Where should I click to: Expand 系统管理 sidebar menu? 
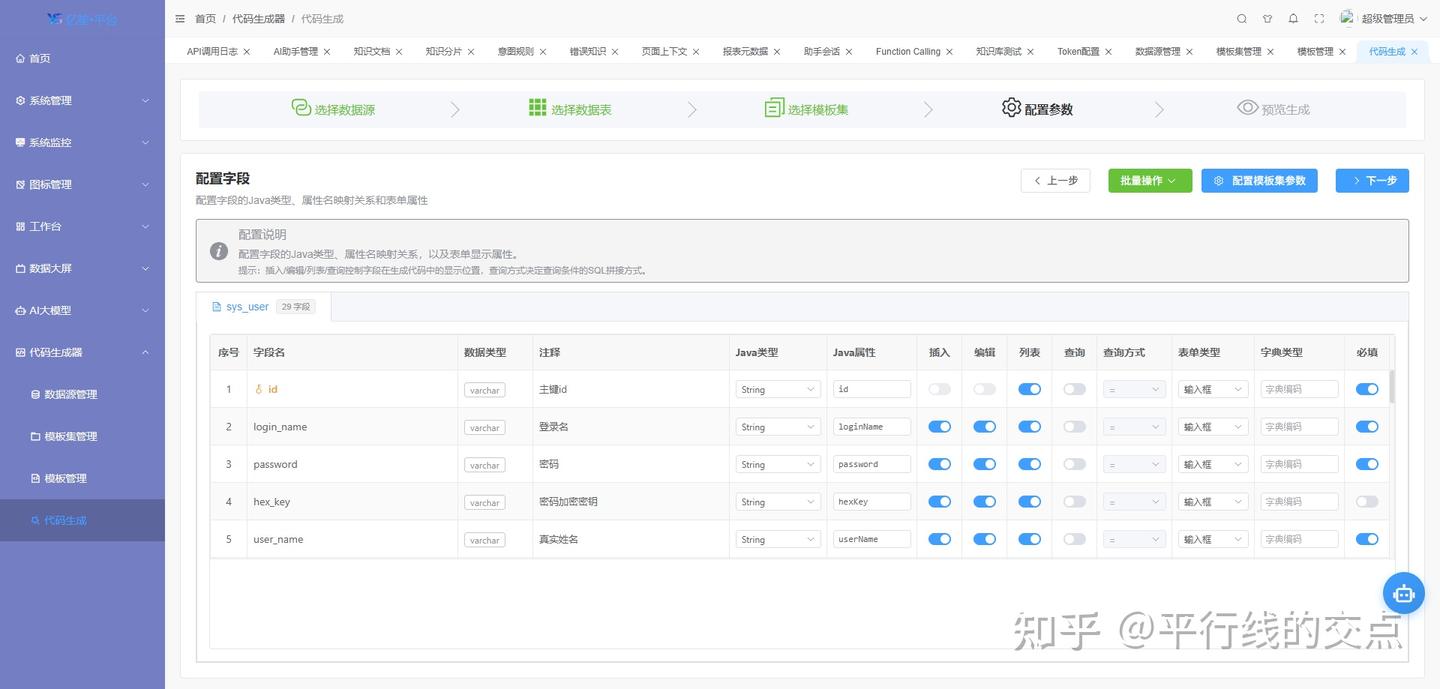(x=82, y=101)
